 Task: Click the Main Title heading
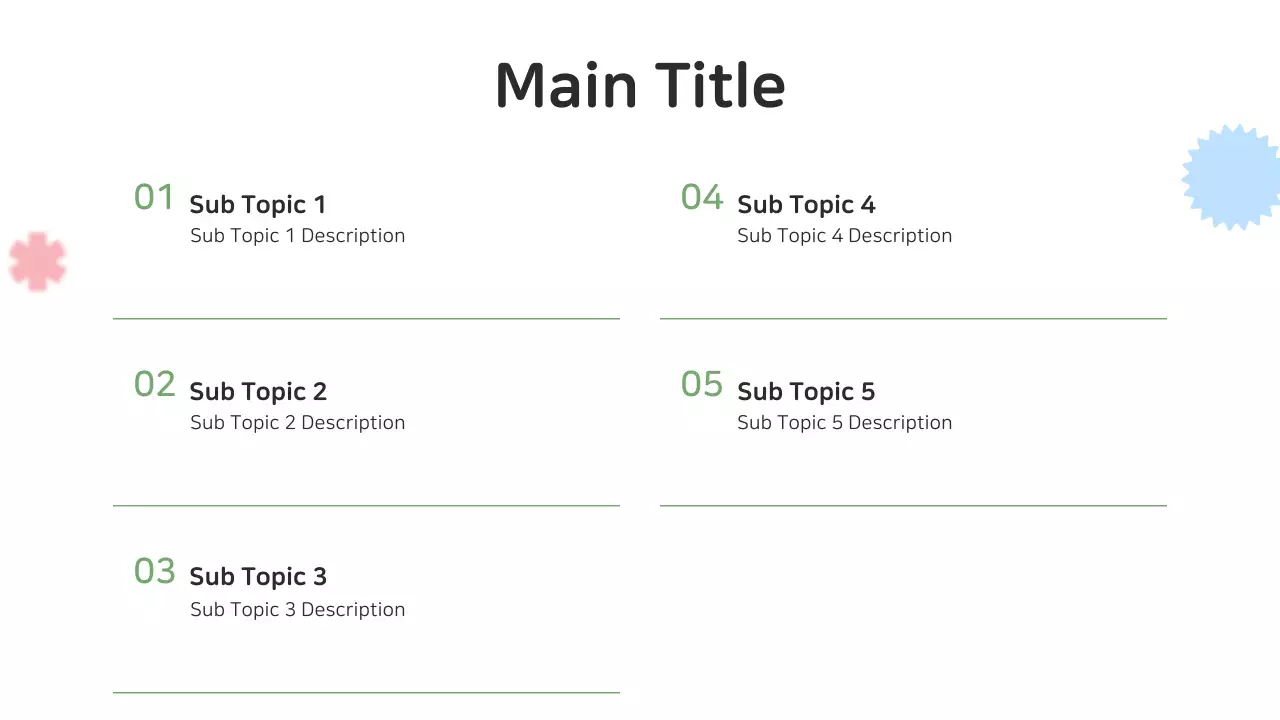[x=640, y=85]
